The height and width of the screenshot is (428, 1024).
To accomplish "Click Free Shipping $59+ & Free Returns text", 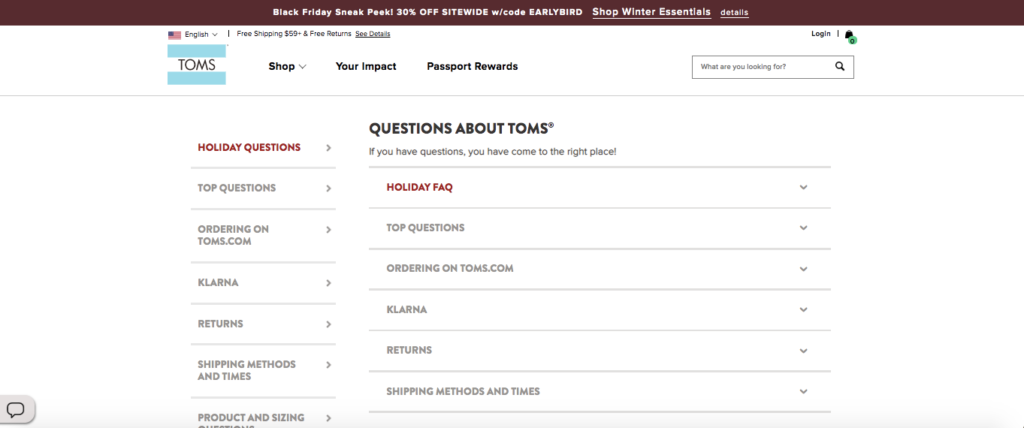I will [x=294, y=34].
